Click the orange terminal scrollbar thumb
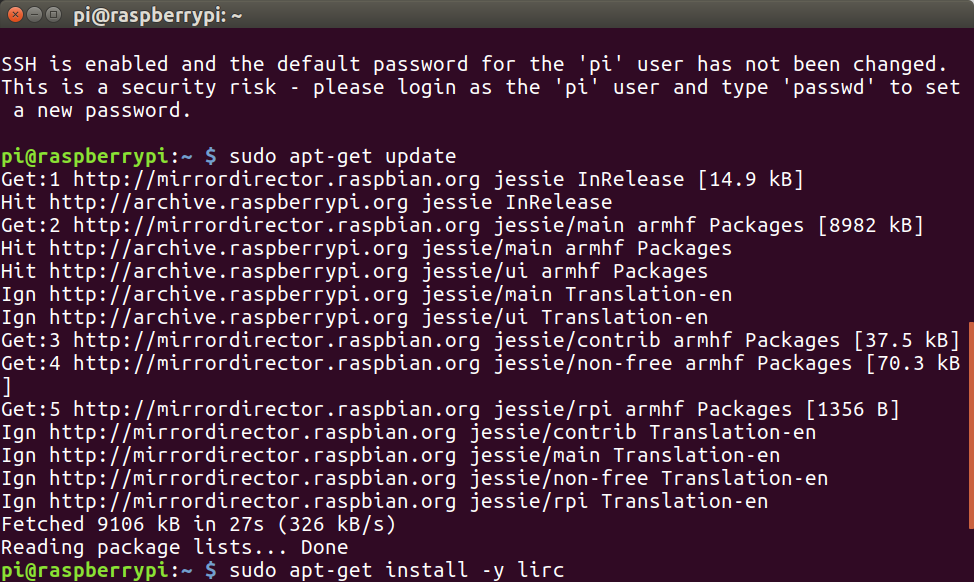Screen dimensions: 974x582 (970, 425)
